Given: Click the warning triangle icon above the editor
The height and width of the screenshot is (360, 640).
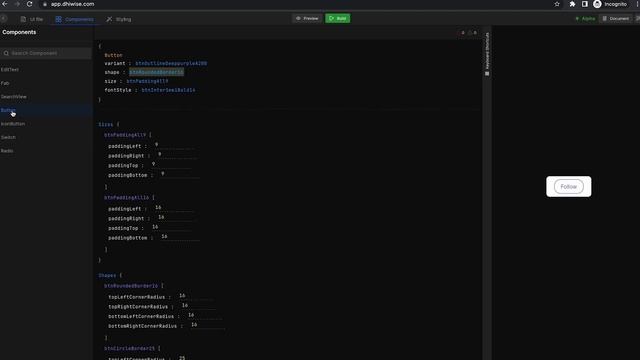Looking at the screenshot, I should (x=469, y=33).
